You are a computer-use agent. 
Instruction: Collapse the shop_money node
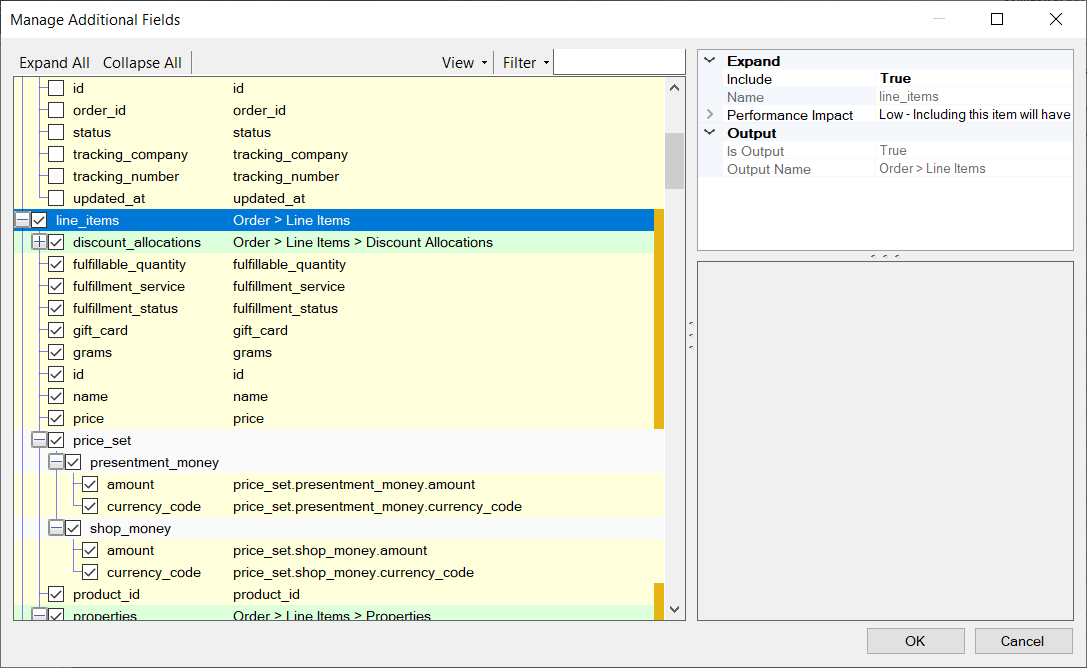pyautogui.click(x=57, y=528)
